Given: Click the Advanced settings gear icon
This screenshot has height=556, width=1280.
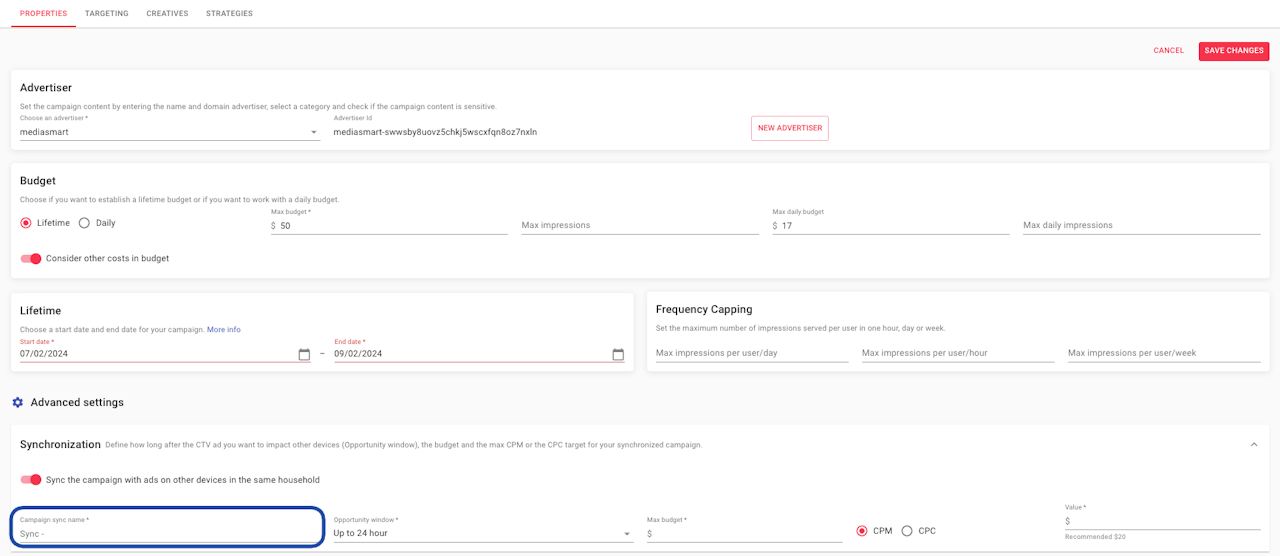Looking at the screenshot, I should point(17,402).
